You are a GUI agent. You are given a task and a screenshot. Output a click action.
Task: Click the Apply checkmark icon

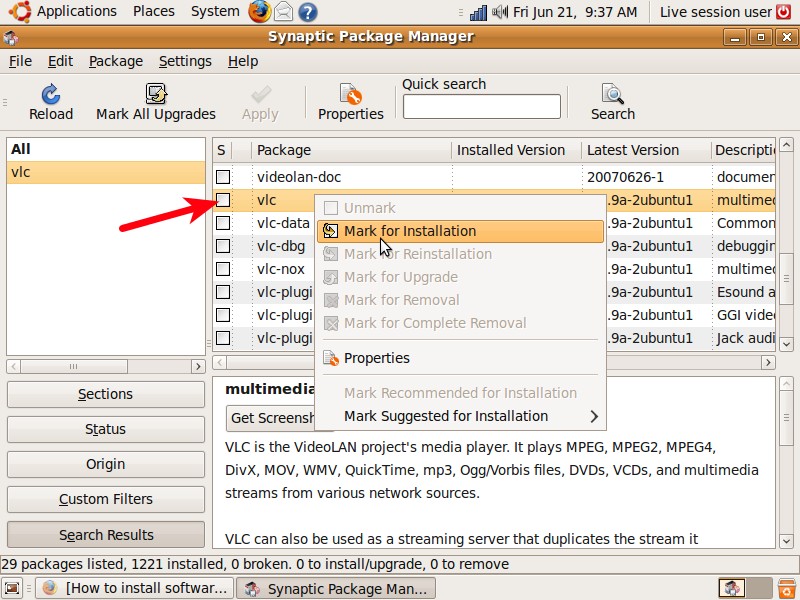261,94
